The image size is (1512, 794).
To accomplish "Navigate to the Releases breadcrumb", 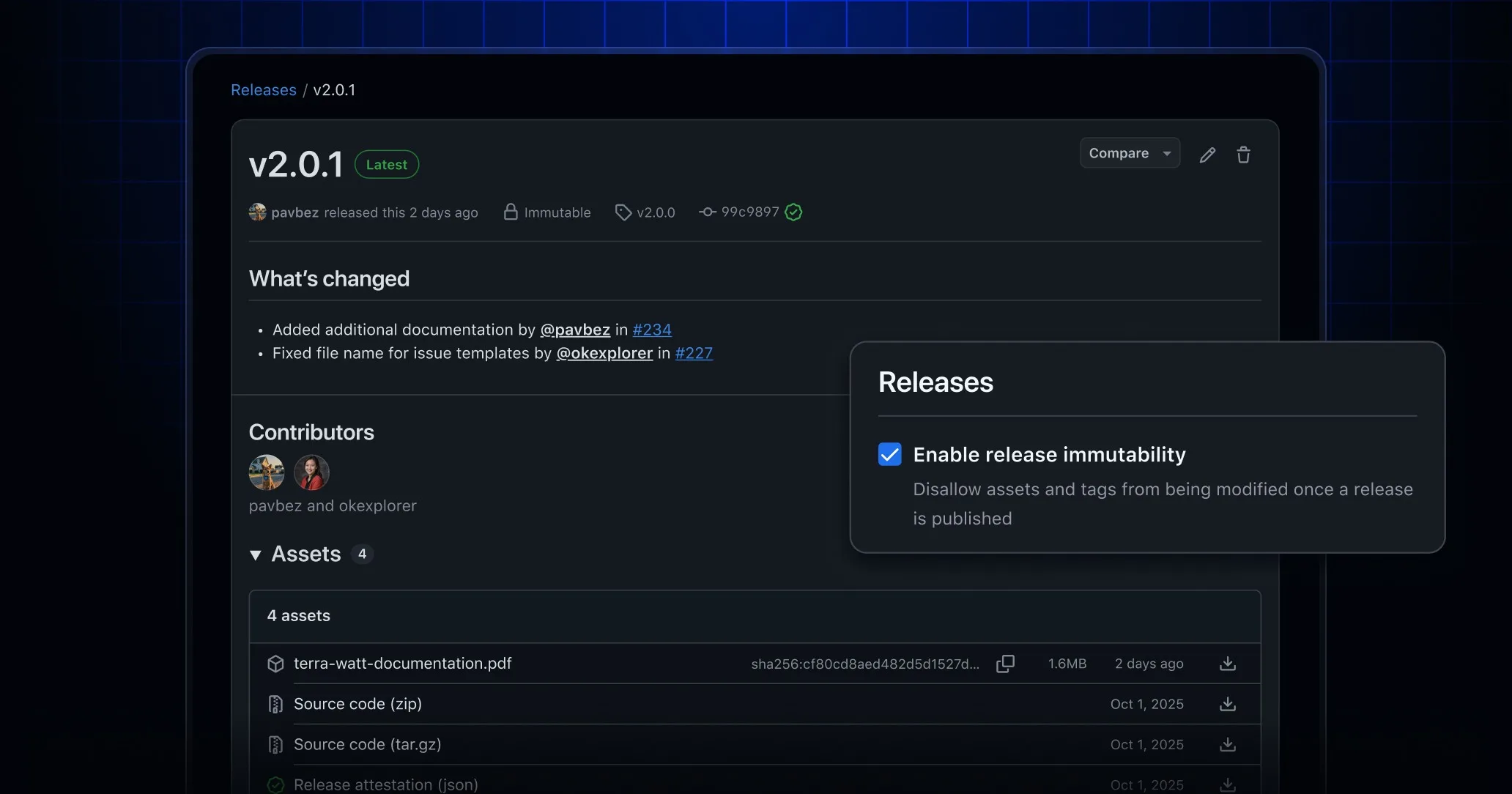I will coord(263,89).
